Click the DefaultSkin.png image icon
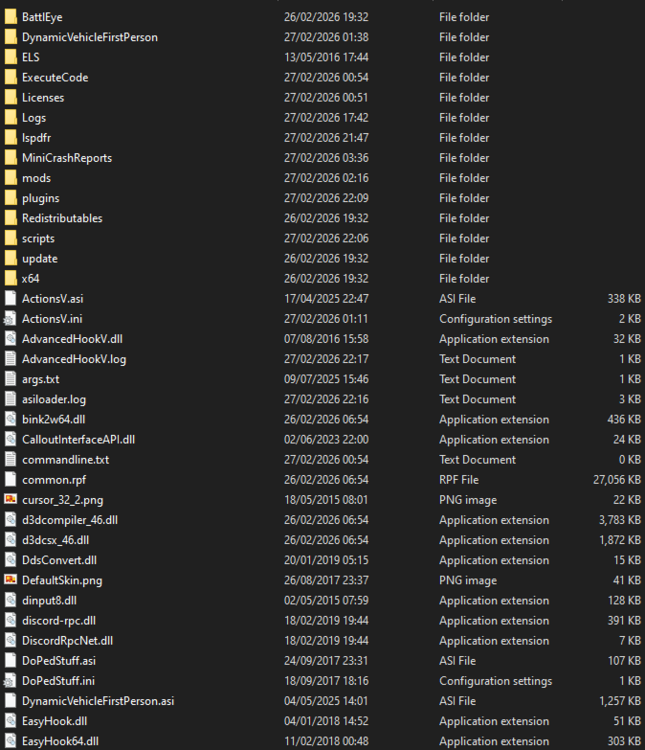This screenshot has height=750, width=645. point(11,579)
